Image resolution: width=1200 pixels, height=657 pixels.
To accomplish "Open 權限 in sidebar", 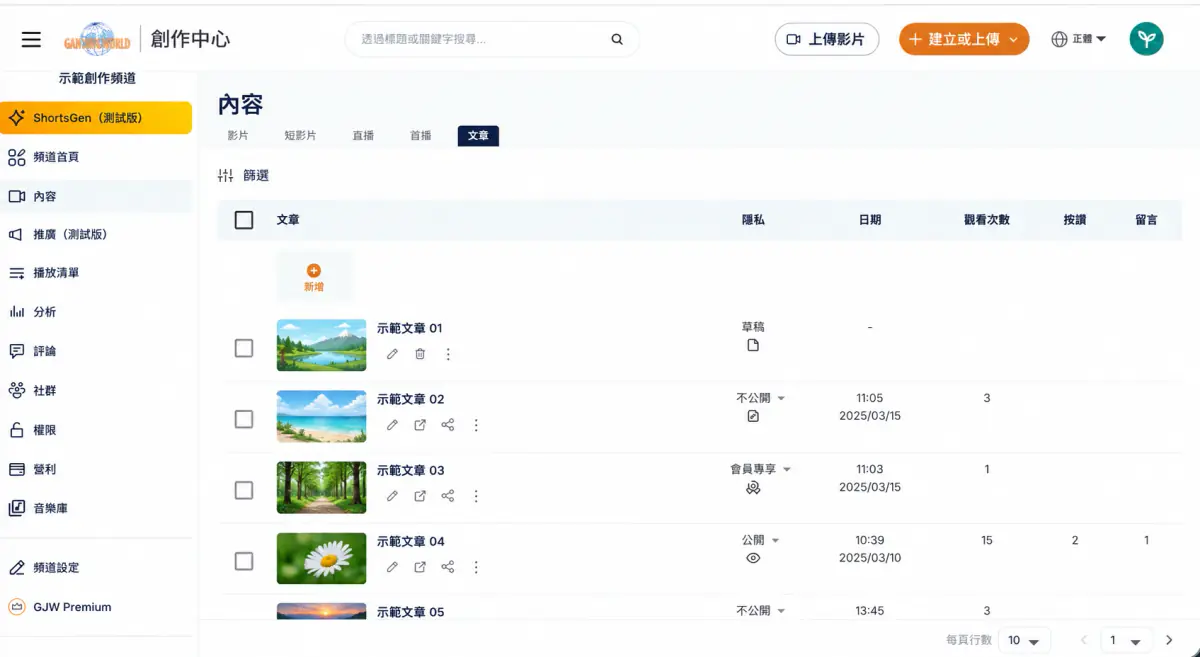I will tap(96, 430).
